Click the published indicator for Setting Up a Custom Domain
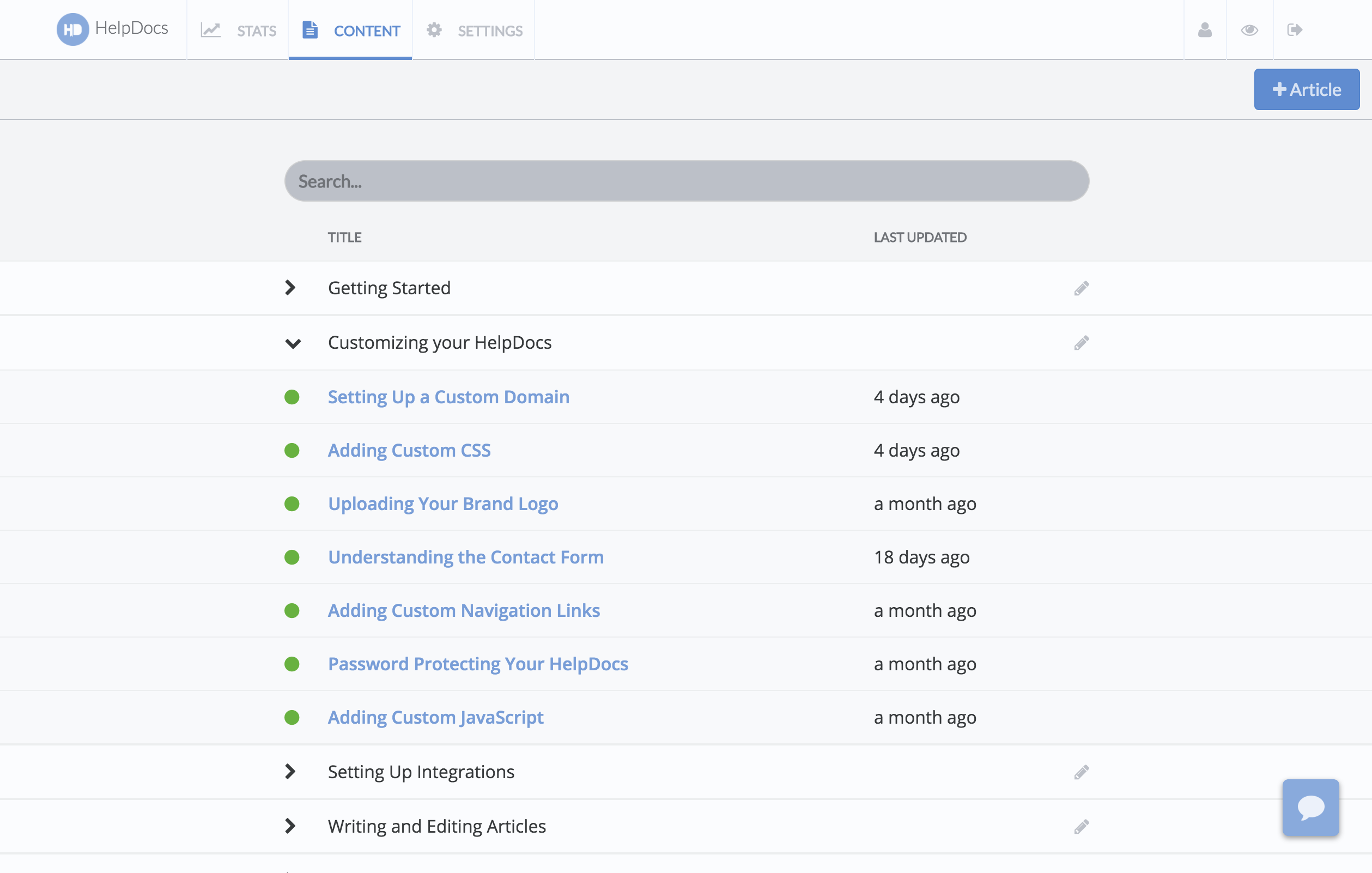The image size is (1372, 873). [292, 397]
